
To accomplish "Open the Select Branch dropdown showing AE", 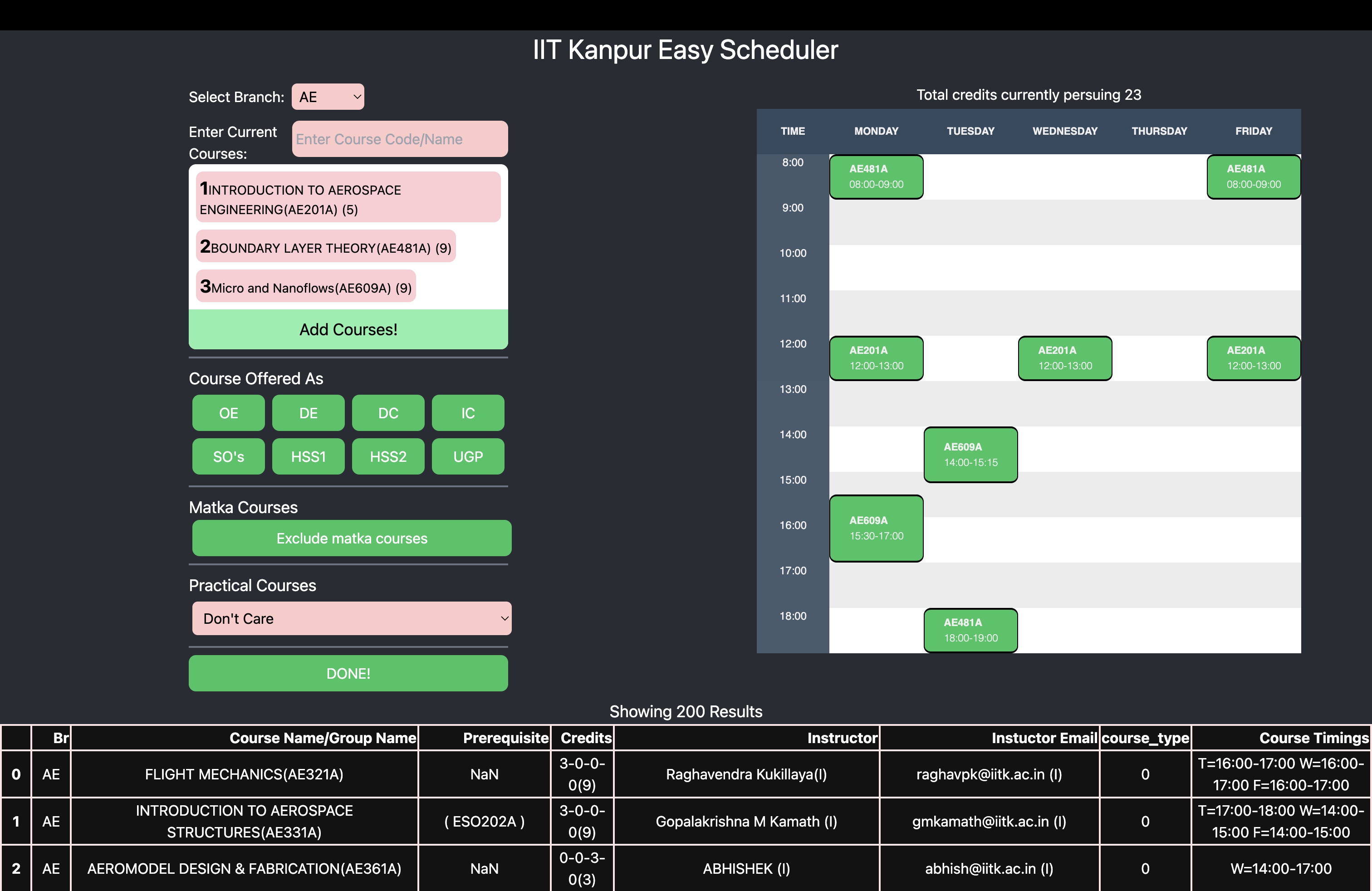I will [328, 97].
